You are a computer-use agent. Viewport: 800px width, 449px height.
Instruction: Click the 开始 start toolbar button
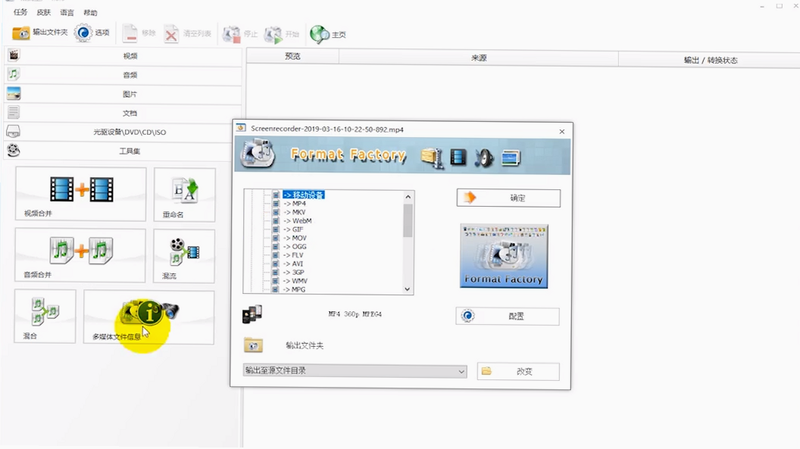click(281, 34)
